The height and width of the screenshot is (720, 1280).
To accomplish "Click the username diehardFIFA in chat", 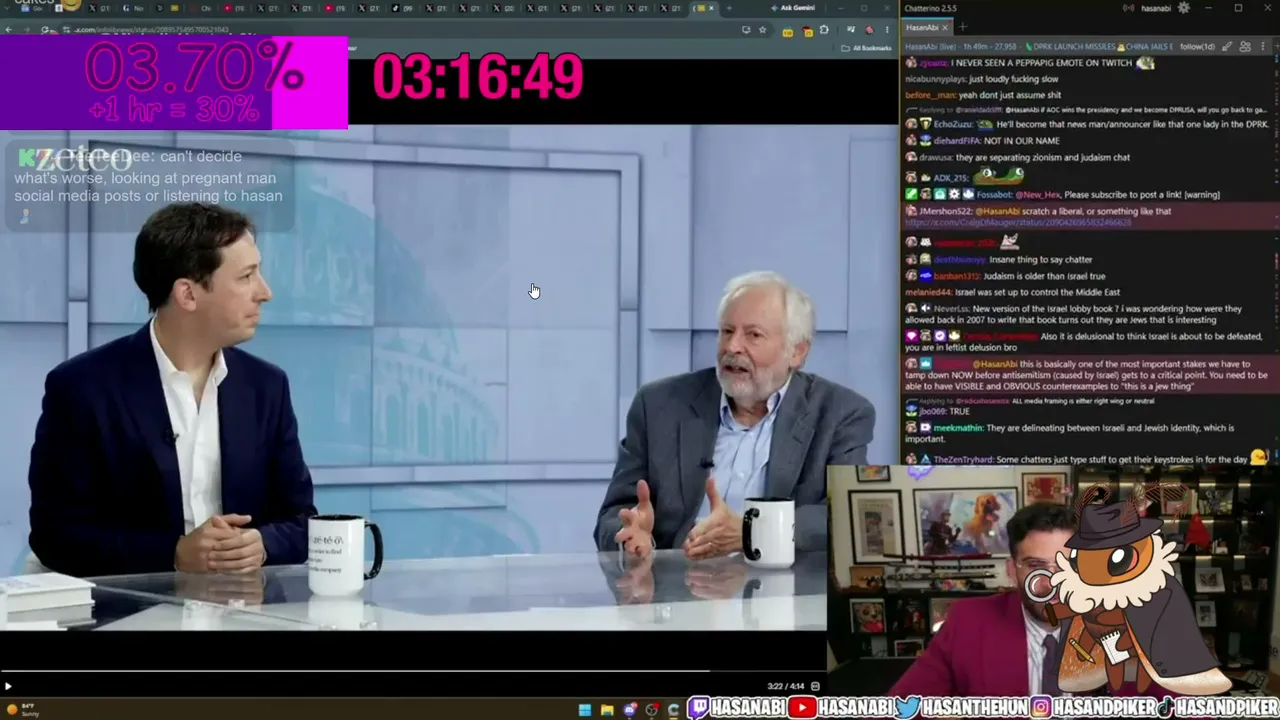I will point(957,141).
